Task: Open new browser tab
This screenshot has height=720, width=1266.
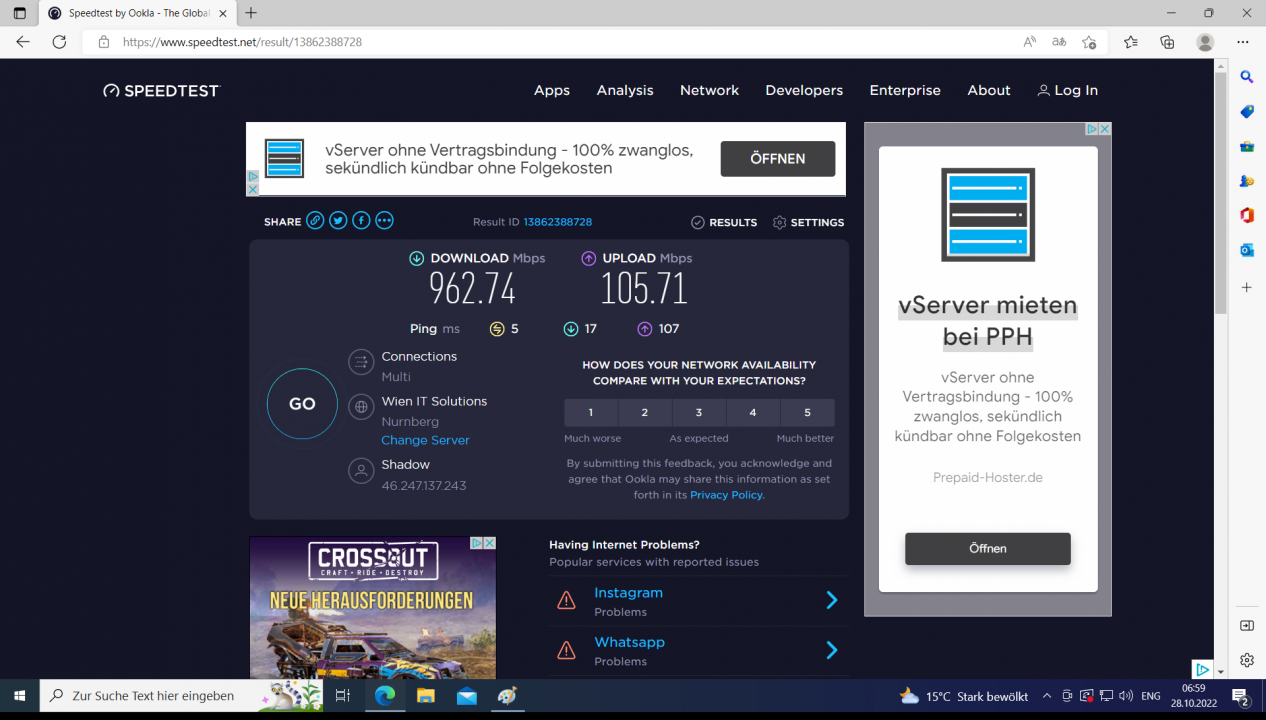Action: 251,13
